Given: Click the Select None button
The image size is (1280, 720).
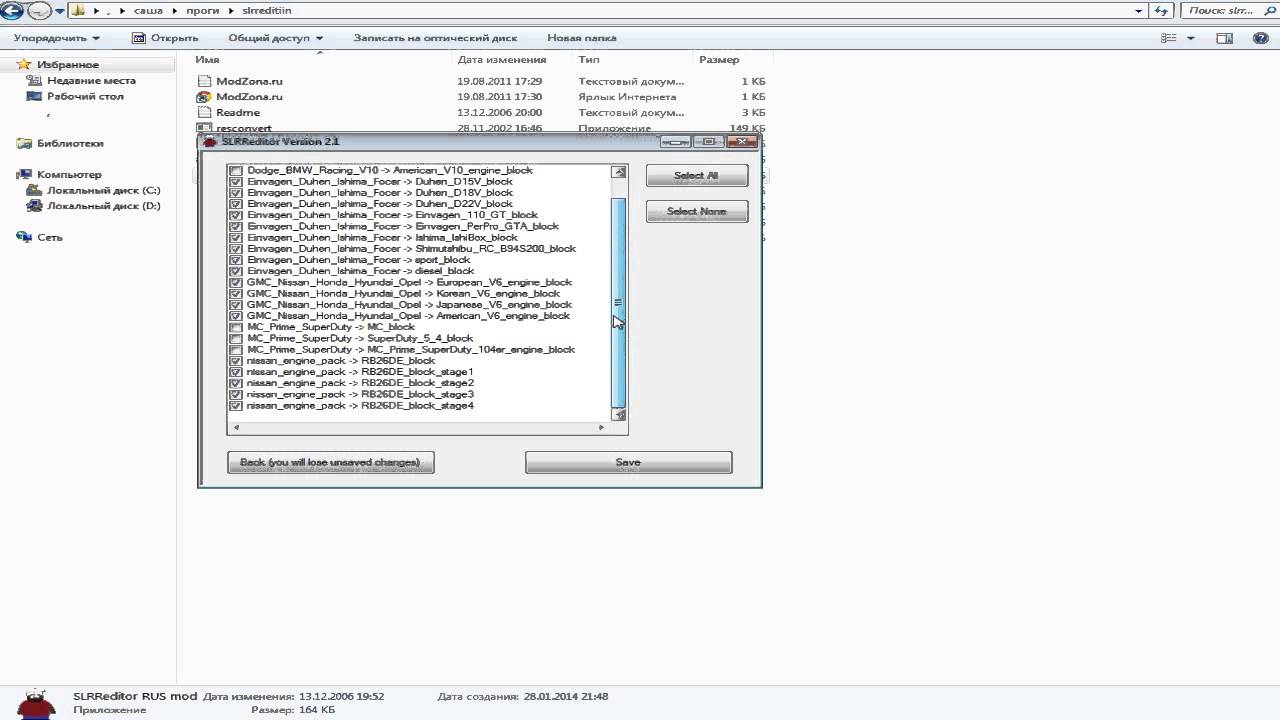Looking at the screenshot, I should [x=696, y=211].
